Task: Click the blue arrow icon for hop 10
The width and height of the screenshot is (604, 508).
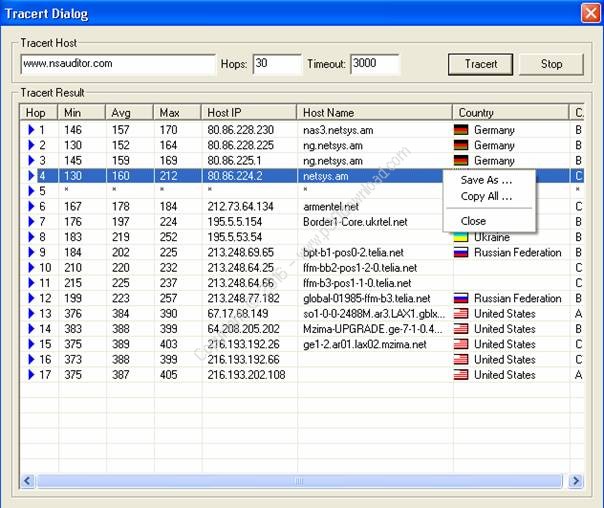Action: coord(32,267)
